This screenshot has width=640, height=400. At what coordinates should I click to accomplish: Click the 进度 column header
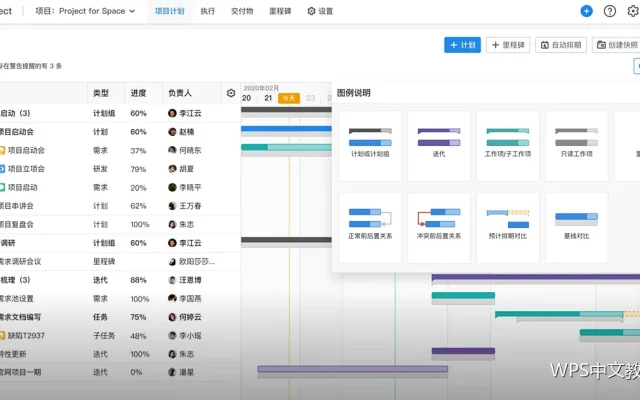pyautogui.click(x=138, y=93)
